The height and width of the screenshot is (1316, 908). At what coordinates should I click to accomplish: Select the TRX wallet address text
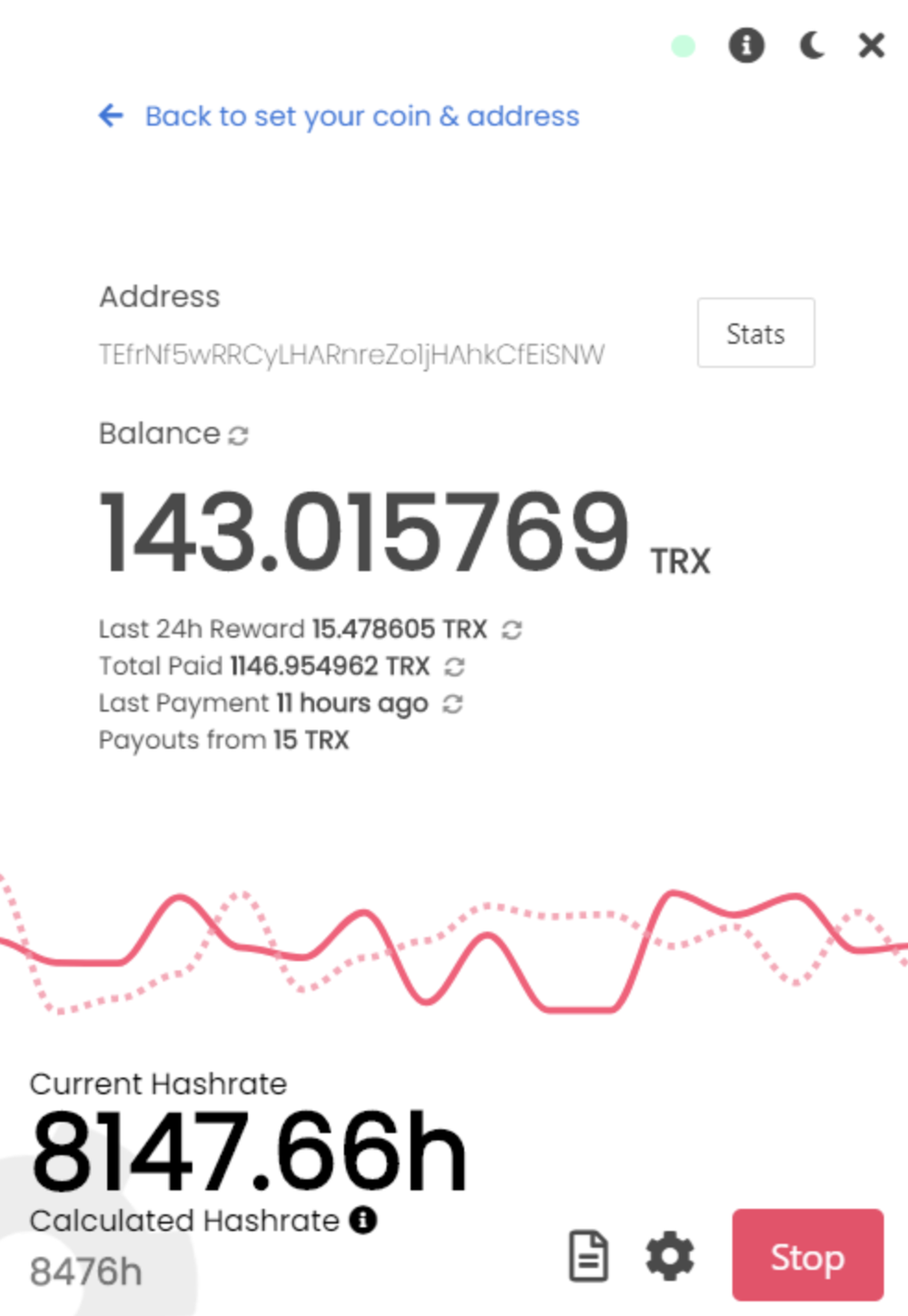coord(350,355)
